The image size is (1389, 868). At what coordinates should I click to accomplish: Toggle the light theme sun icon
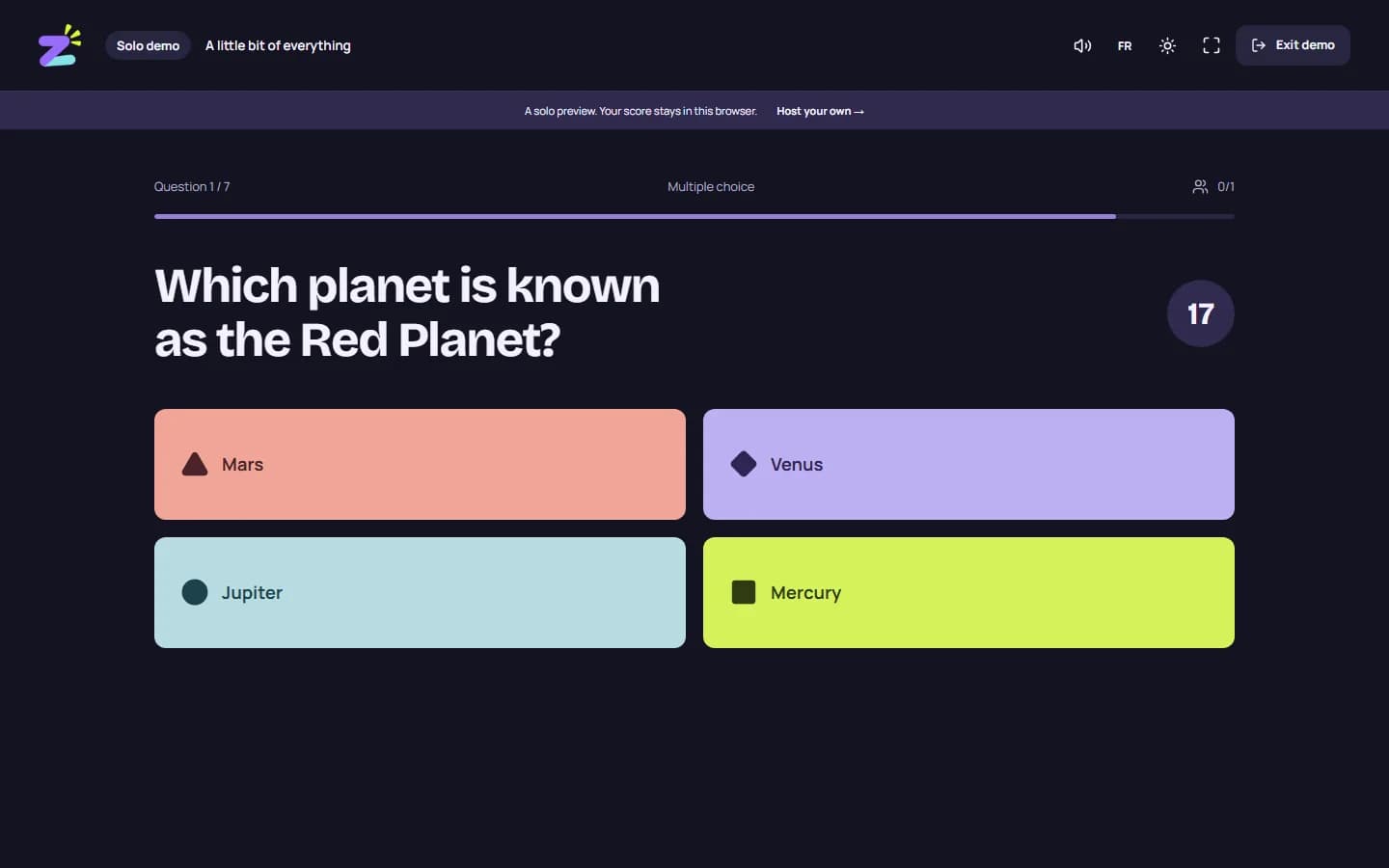click(x=1167, y=45)
